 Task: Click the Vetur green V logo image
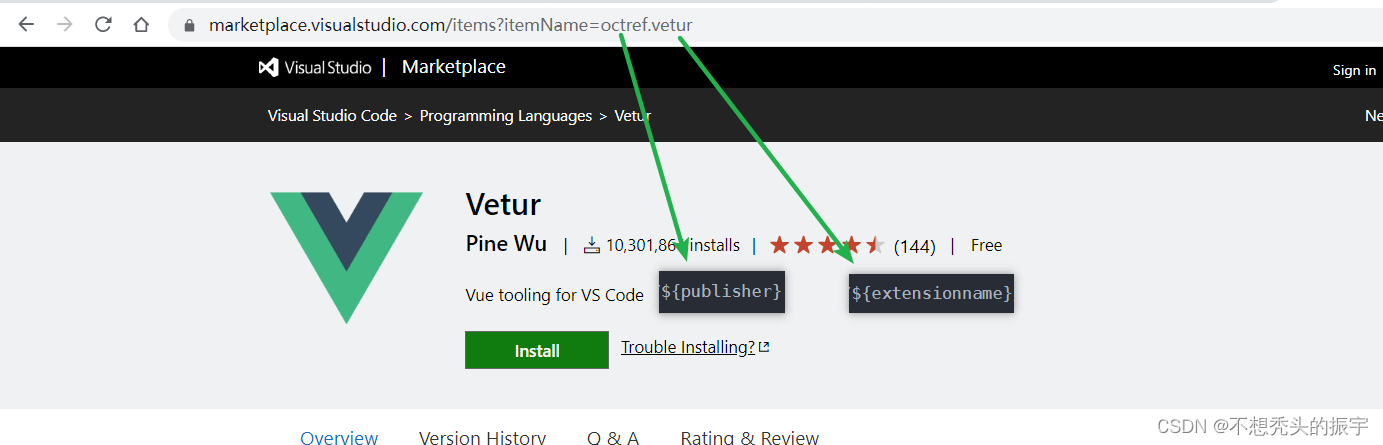coord(346,257)
